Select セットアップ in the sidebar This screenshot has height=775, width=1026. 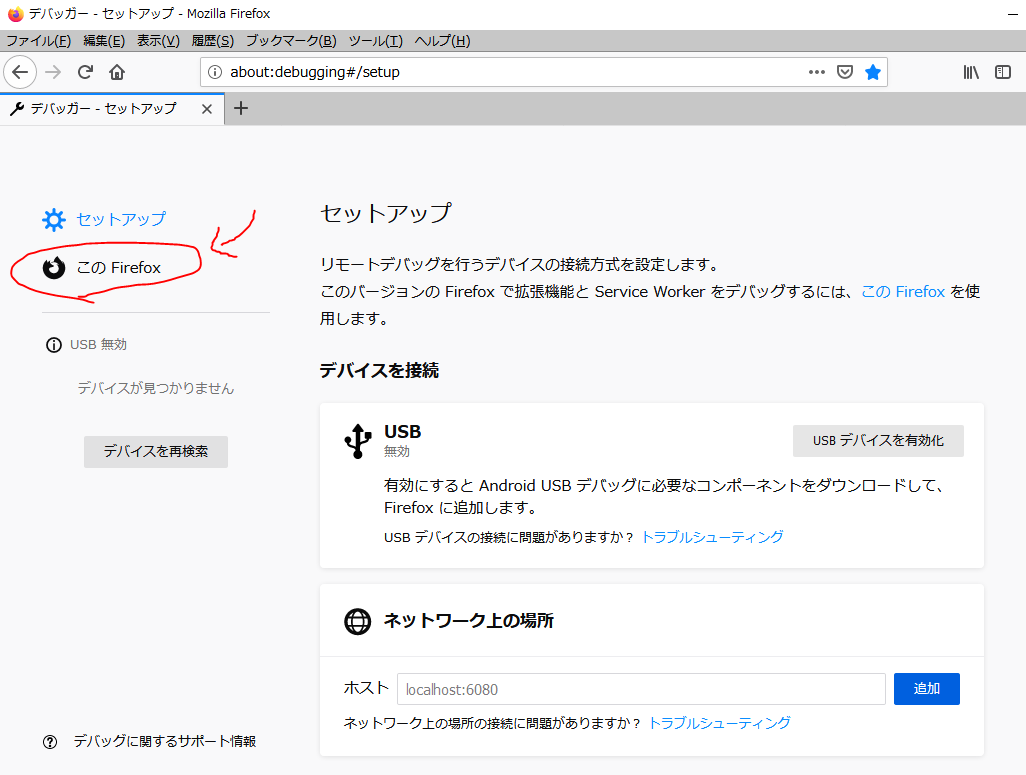pyautogui.click(x=121, y=219)
